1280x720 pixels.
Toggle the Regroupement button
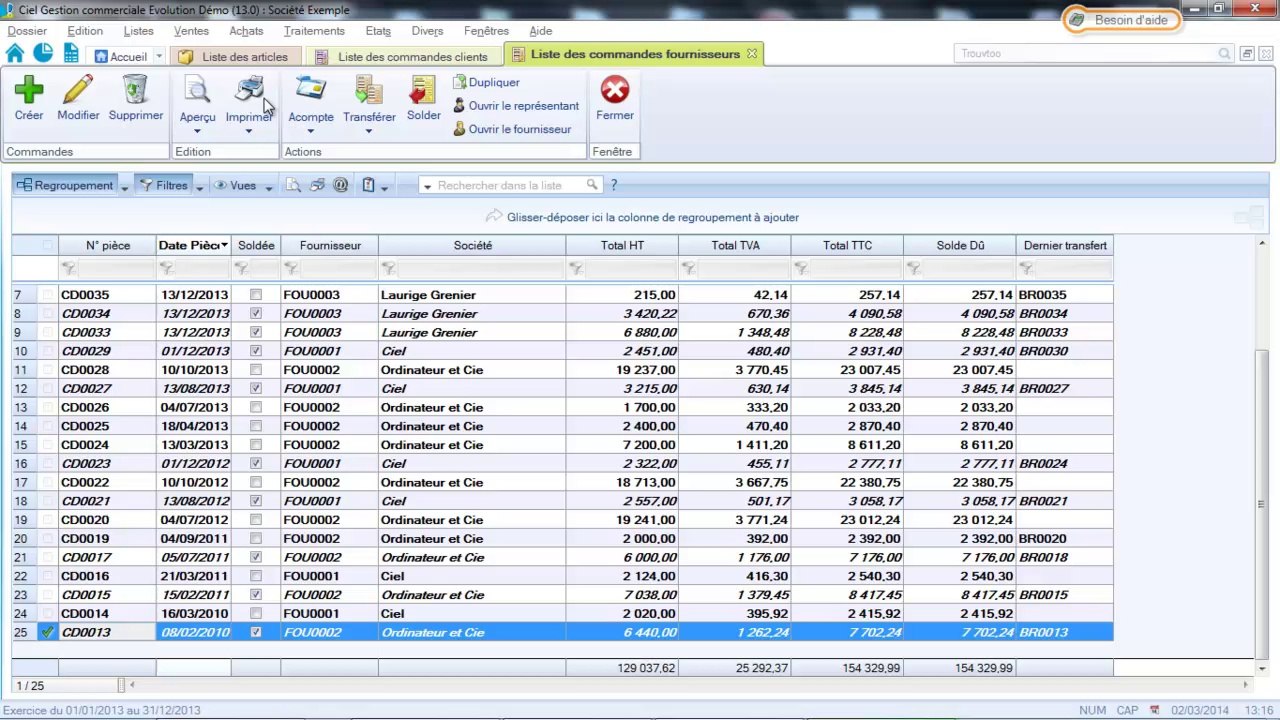click(x=65, y=185)
